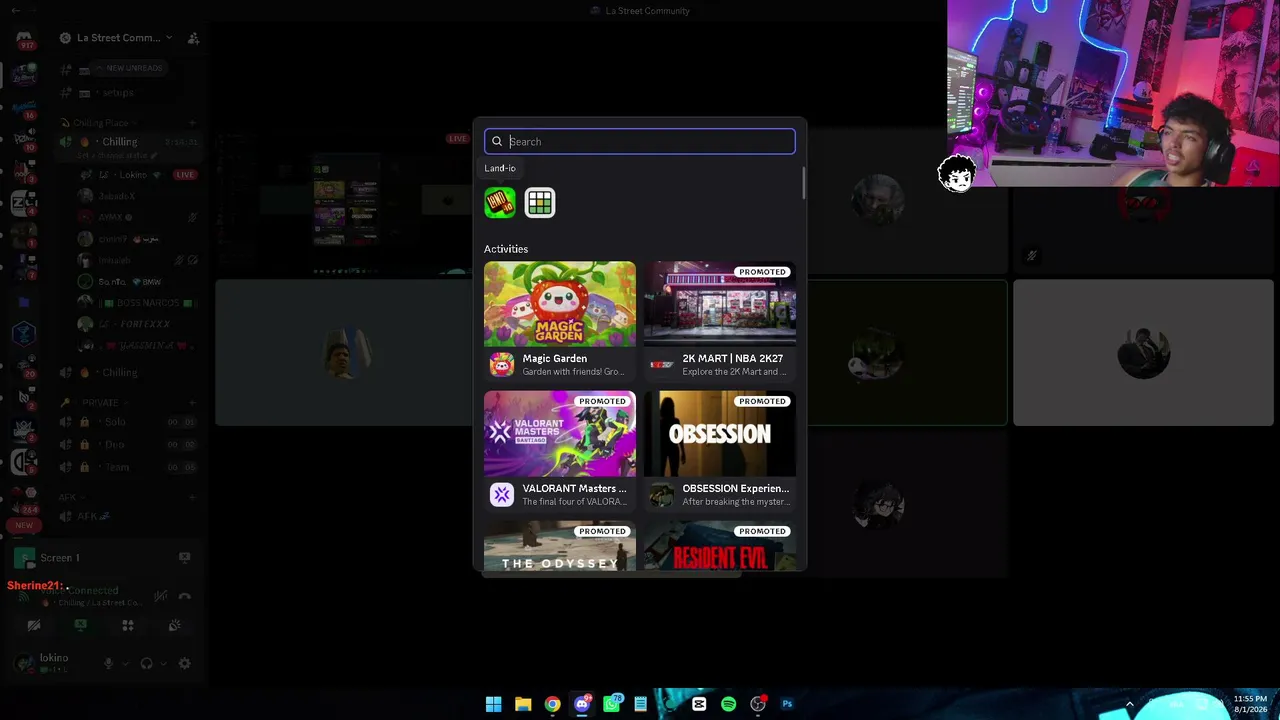The width and height of the screenshot is (1280, 720).
Task: Click the OBSESSION Experience small icon
Action: pos(662,494)
